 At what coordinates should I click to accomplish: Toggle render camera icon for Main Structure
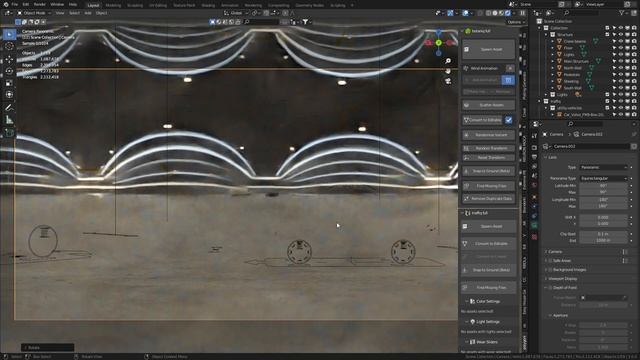tap(633, 61)
